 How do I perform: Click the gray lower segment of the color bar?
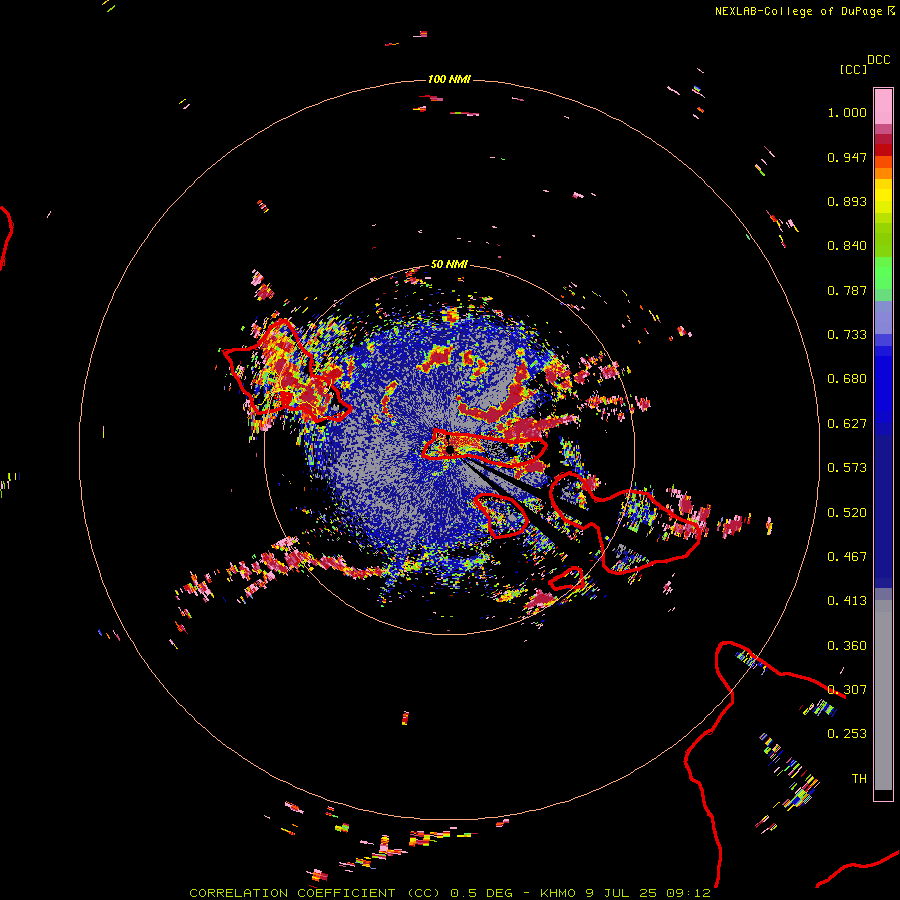883,695
